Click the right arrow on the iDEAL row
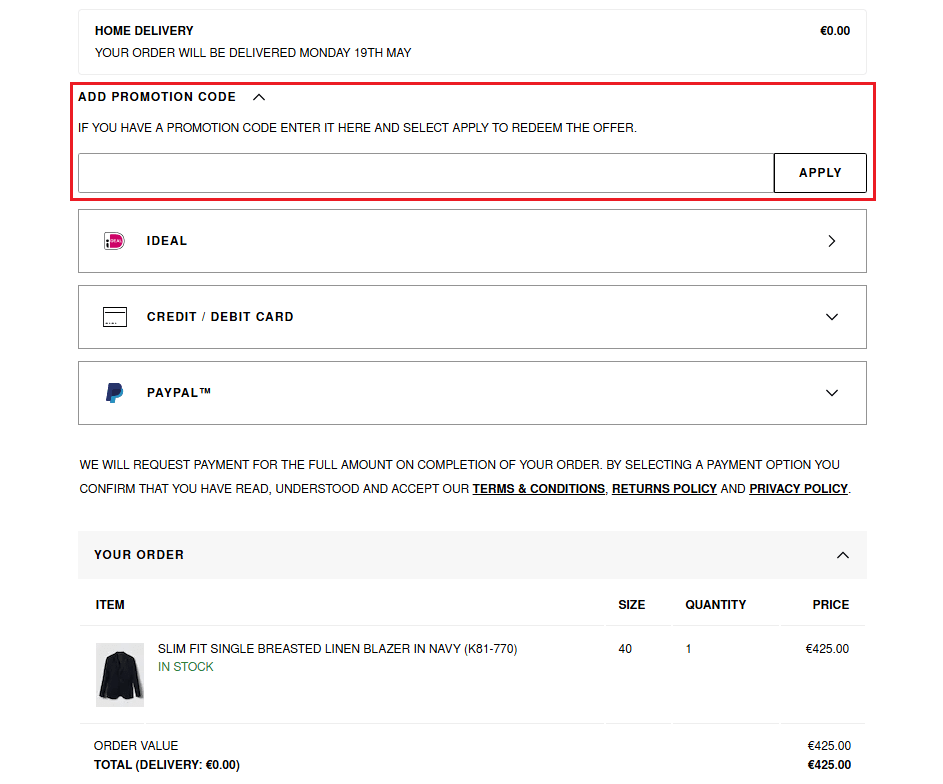The image size is (943, 784). [x=832, y=241]
